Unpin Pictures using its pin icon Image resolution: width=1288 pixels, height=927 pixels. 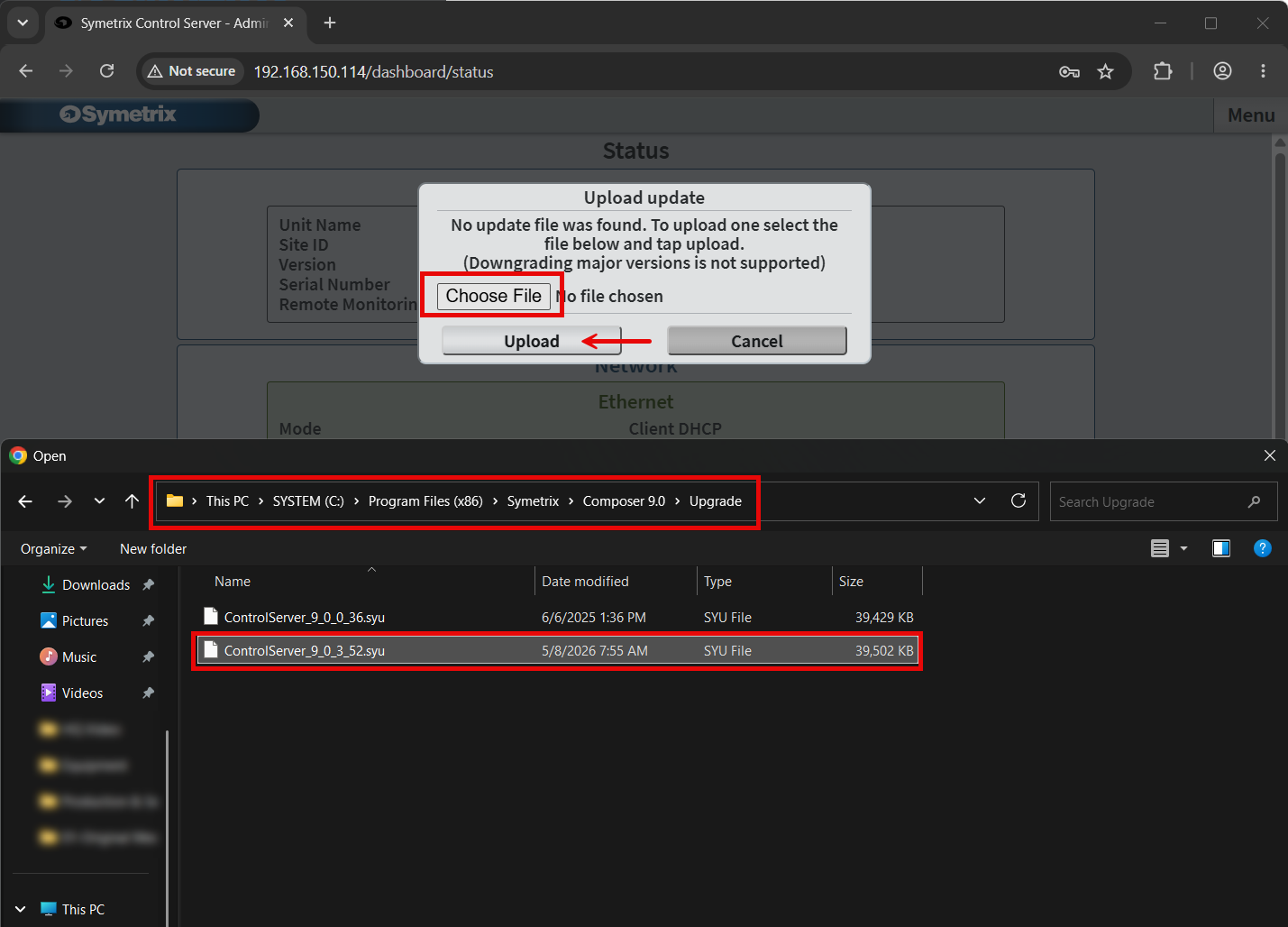(149, 621)
